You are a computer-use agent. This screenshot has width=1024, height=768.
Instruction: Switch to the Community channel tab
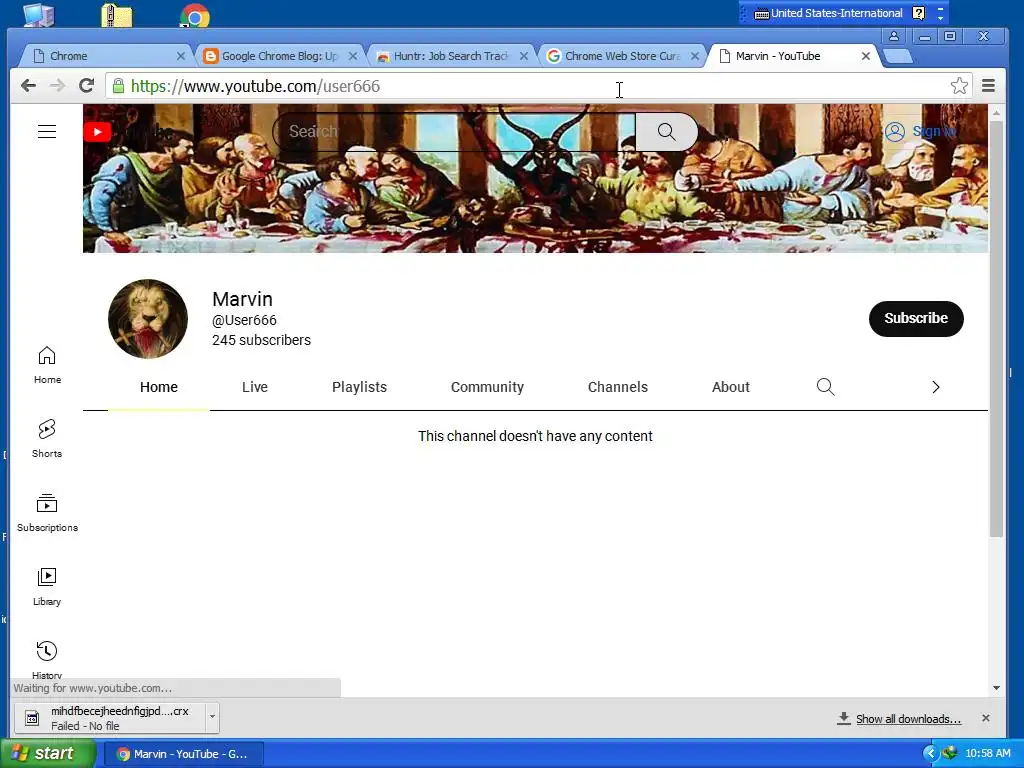pos(487,387)
